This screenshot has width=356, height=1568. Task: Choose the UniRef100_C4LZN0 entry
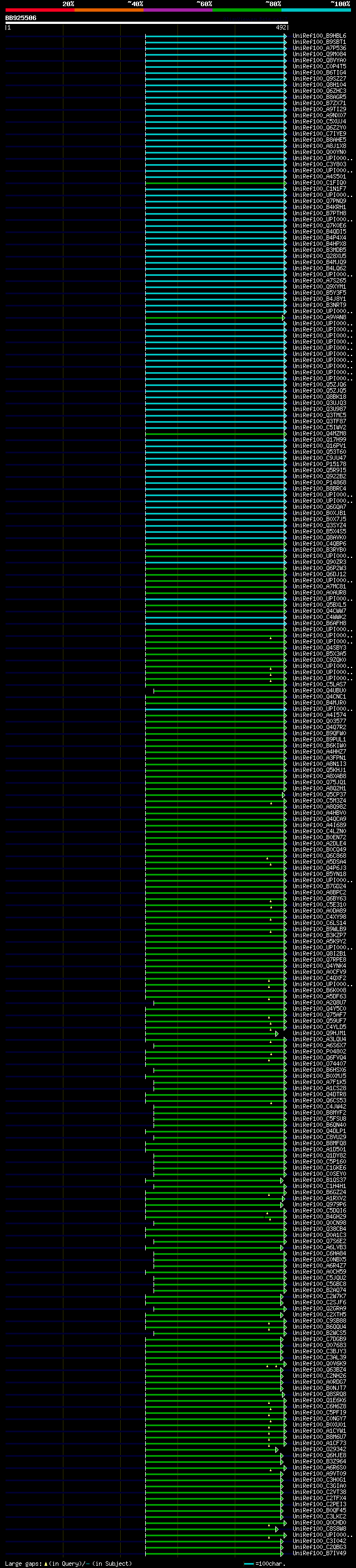[319, 831]
